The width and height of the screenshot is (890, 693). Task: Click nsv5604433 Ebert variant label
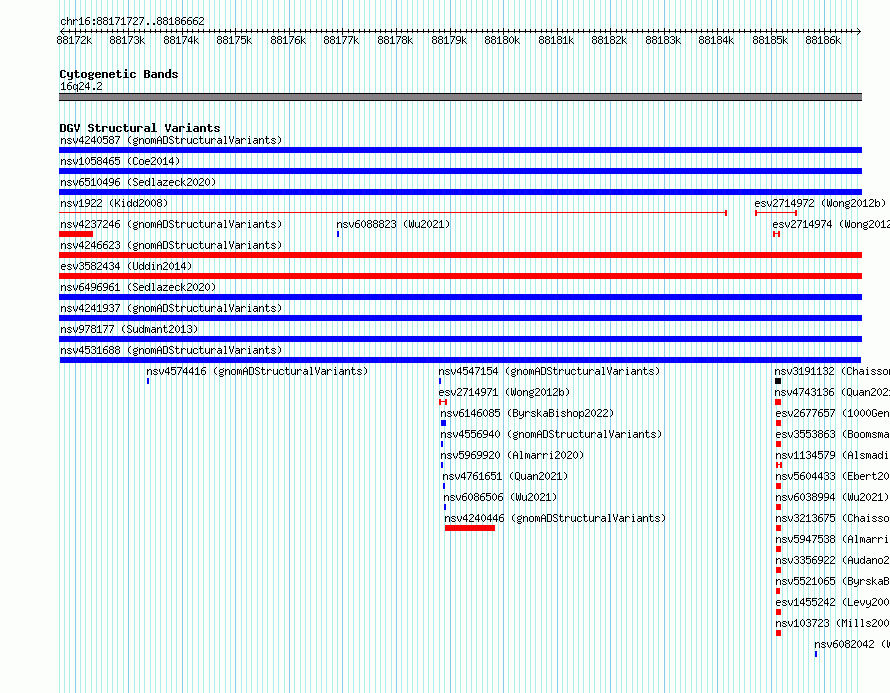click(833, 476)
